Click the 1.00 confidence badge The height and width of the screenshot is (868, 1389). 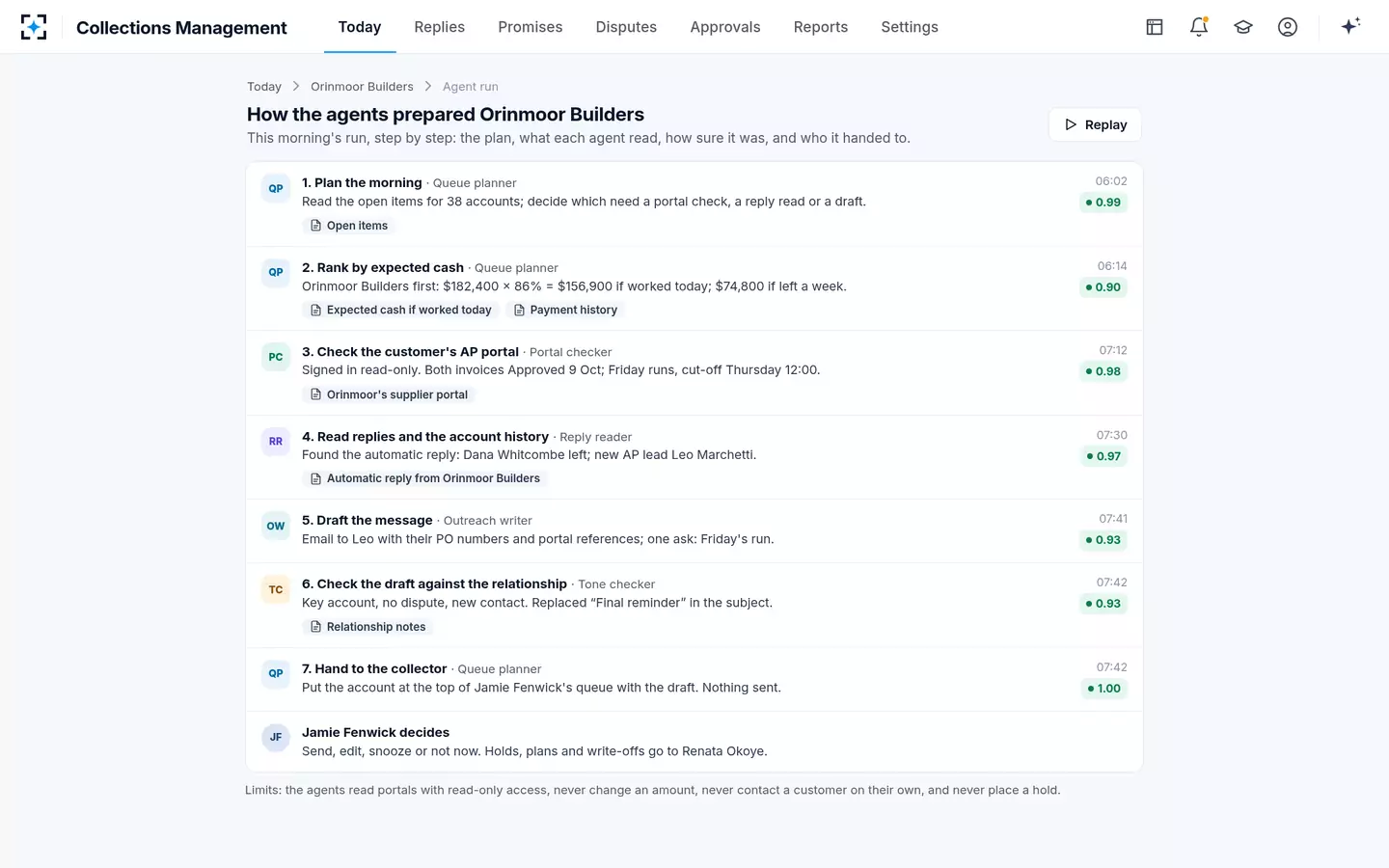(1103, 689)
